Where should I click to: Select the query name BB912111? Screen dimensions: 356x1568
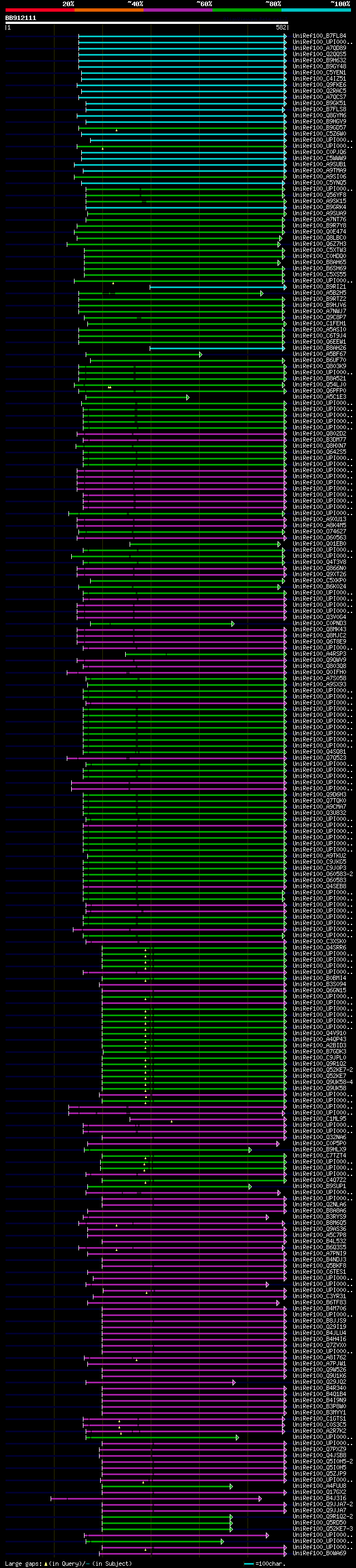21,18
